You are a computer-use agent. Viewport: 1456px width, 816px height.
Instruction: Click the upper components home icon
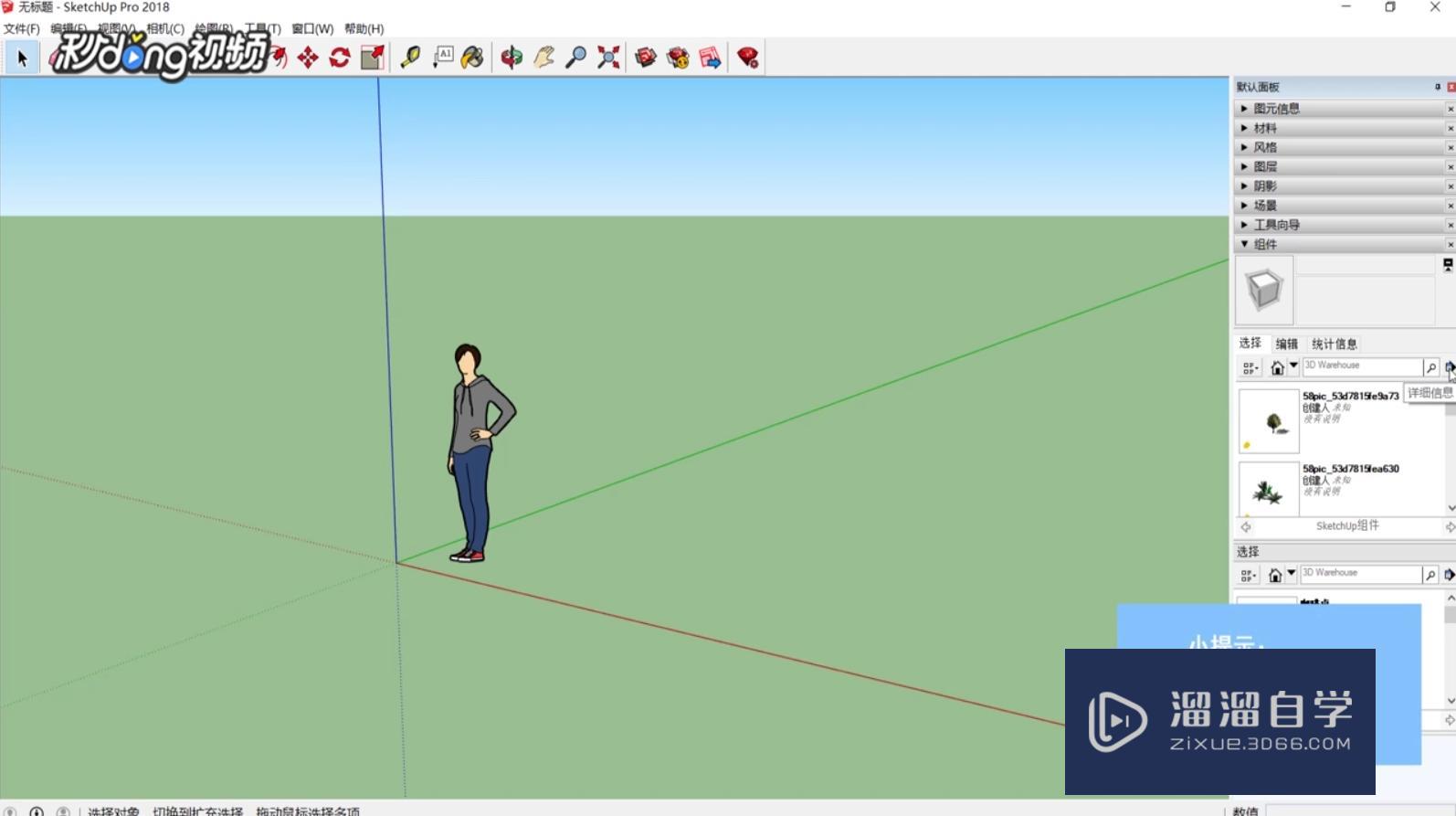tap(1278, 367)
